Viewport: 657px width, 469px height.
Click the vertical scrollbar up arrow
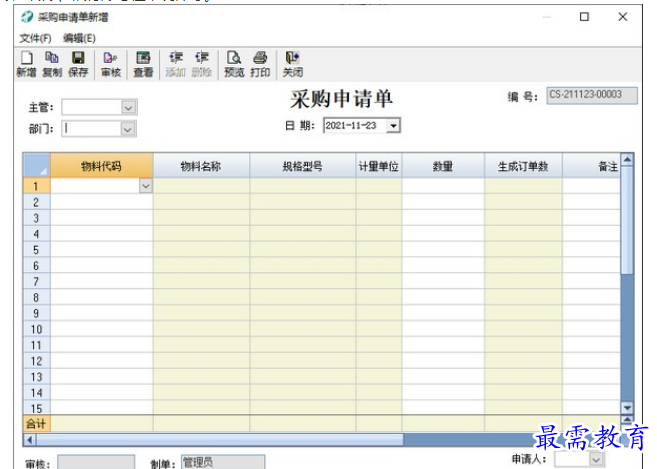click(x=627, y=160)
